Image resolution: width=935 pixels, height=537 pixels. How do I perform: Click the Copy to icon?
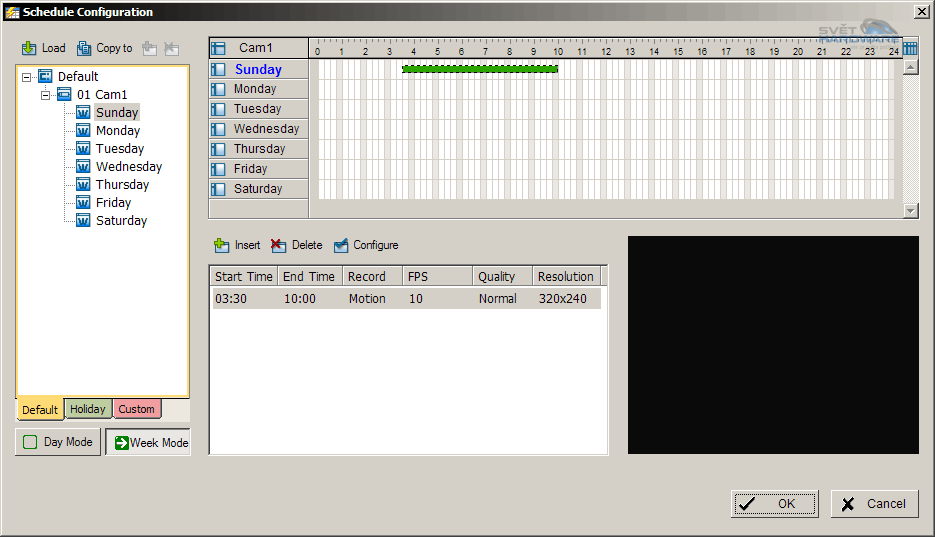(x=84, y=48)
